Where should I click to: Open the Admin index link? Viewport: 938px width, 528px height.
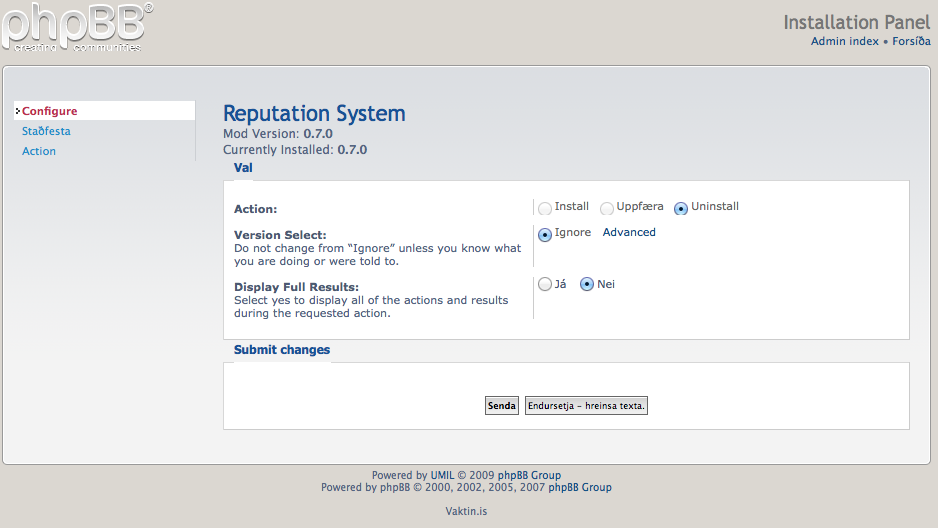[x=844, y=41]
